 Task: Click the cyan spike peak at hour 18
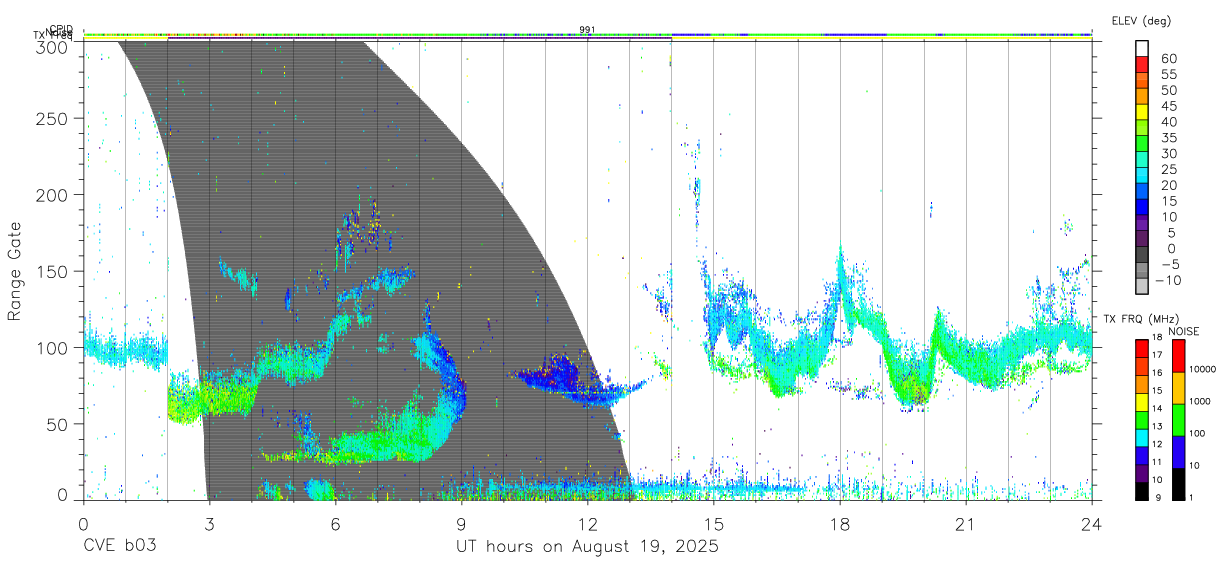tap(840, 262)
